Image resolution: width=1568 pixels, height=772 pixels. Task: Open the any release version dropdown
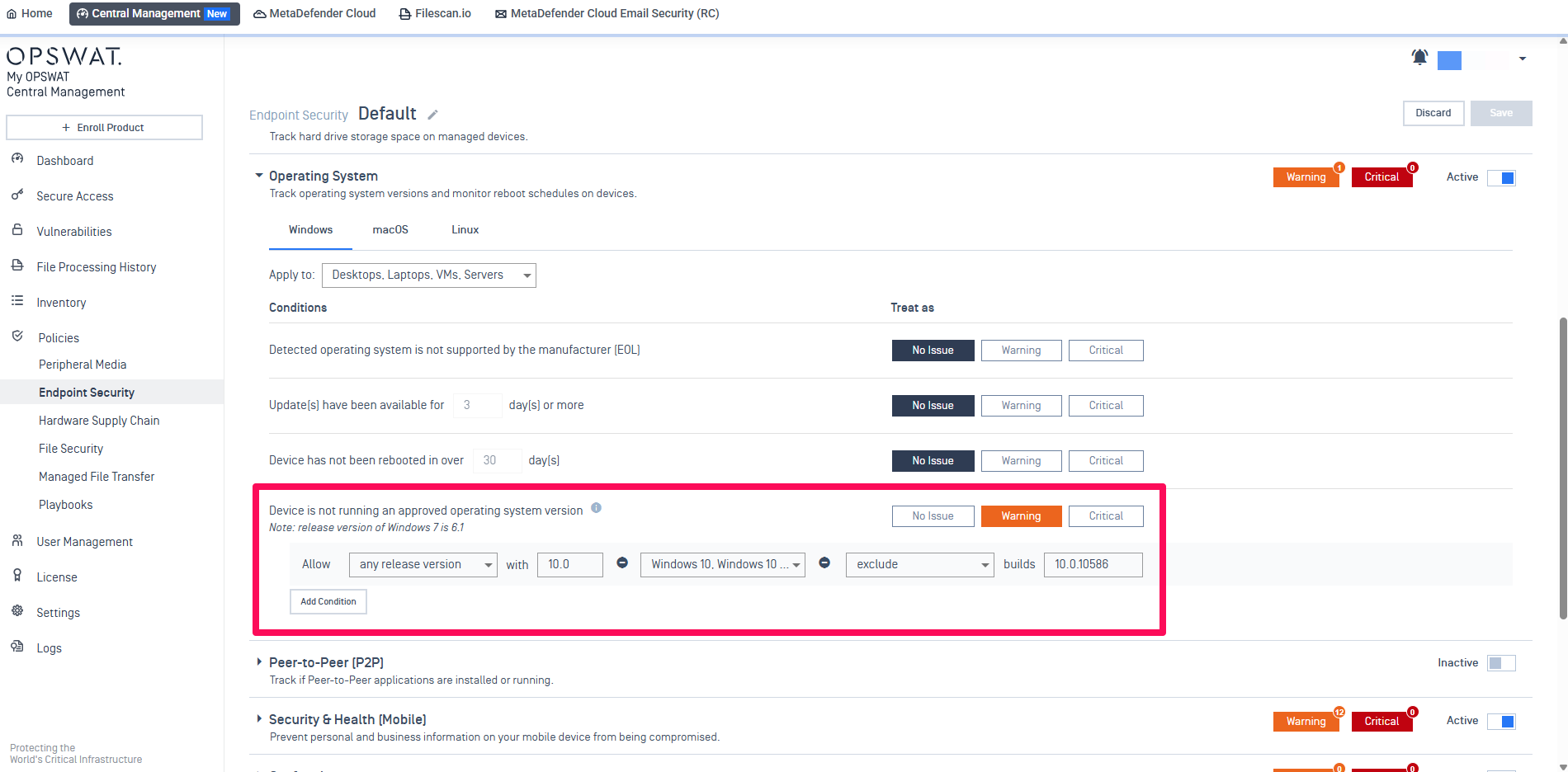coord(423,565)
